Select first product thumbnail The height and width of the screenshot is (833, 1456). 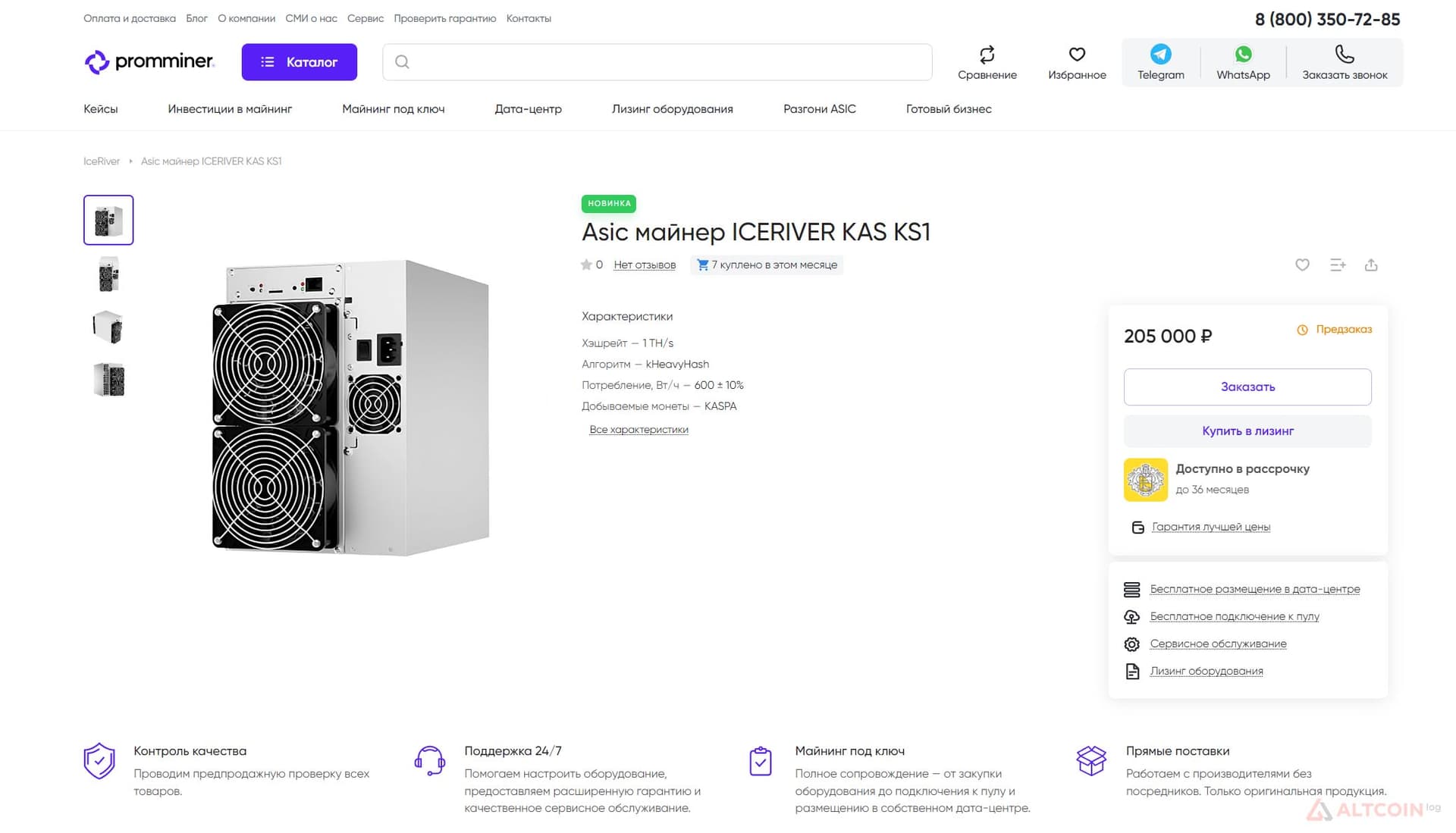(108, 220)
